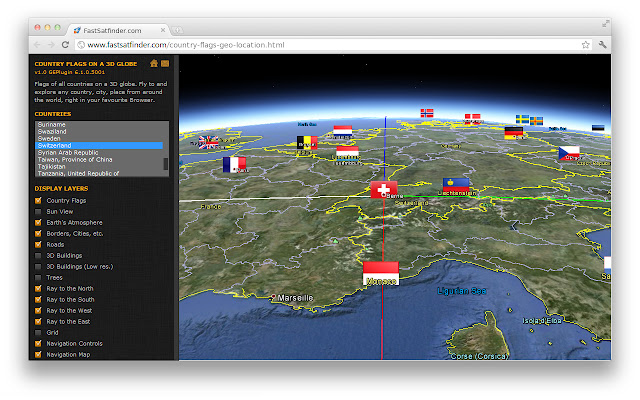Click the France flag marker
Screen dimensions: 640x400
tap(234, 164)
